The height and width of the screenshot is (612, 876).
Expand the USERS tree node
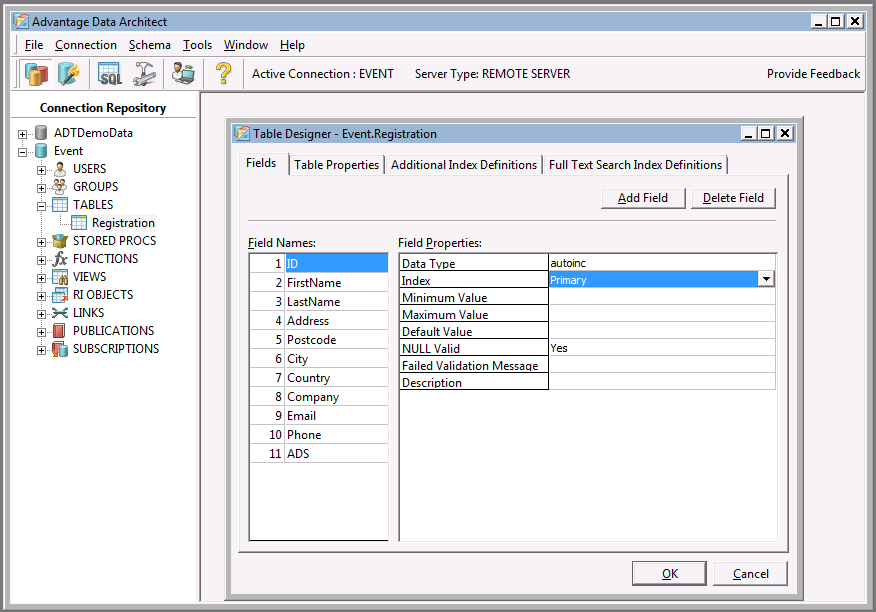41,168
